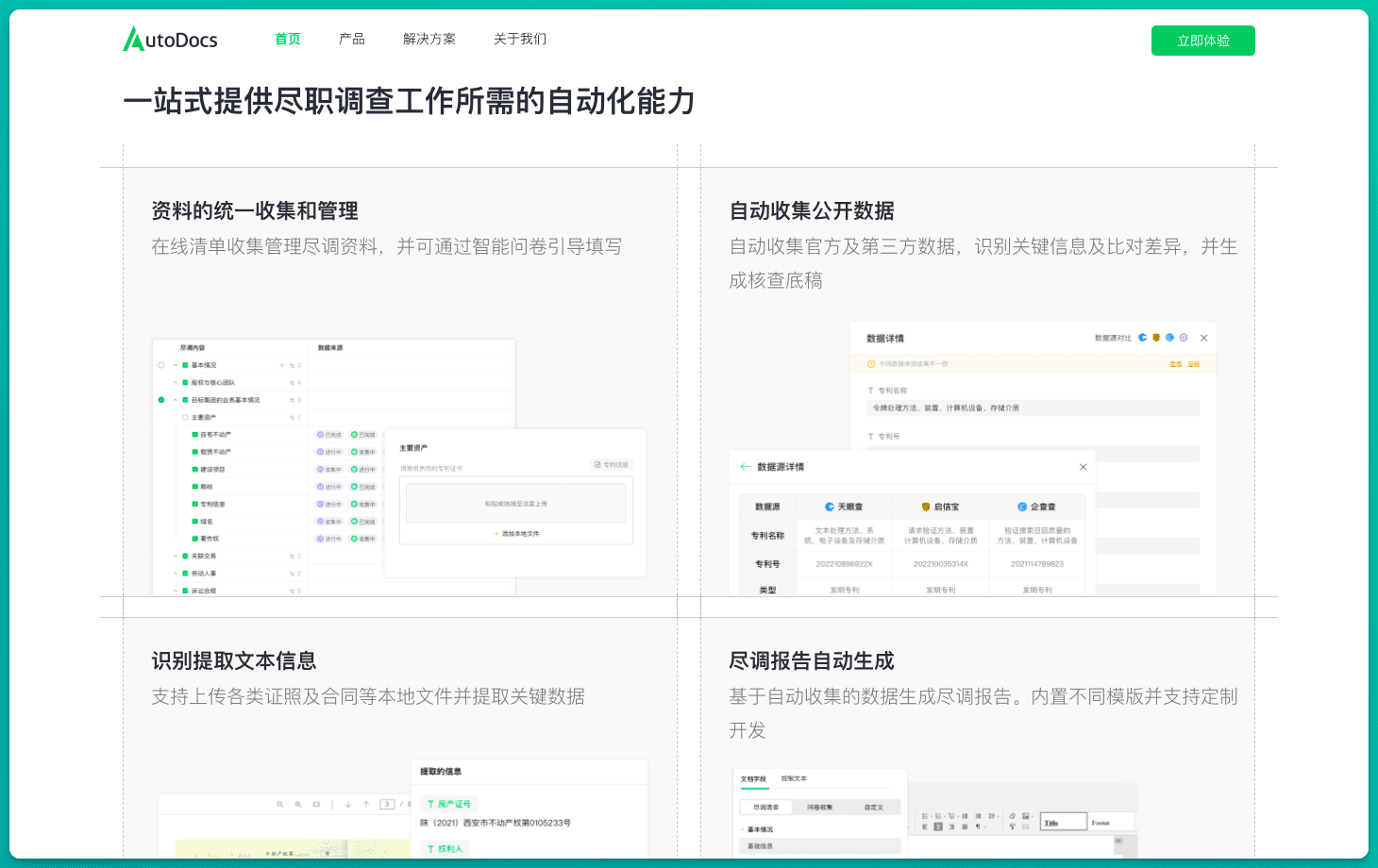Switch to the 文档字段 tab
This screenshot has height=868, width=1378.
point(753,779)
